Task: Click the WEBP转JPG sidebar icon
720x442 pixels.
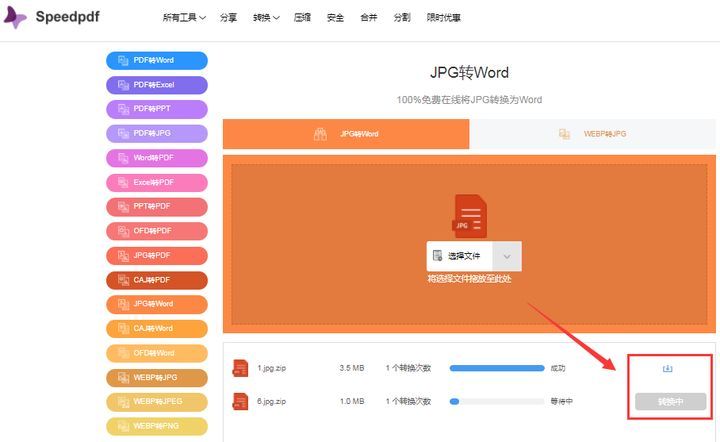Action: coord(123,378)
